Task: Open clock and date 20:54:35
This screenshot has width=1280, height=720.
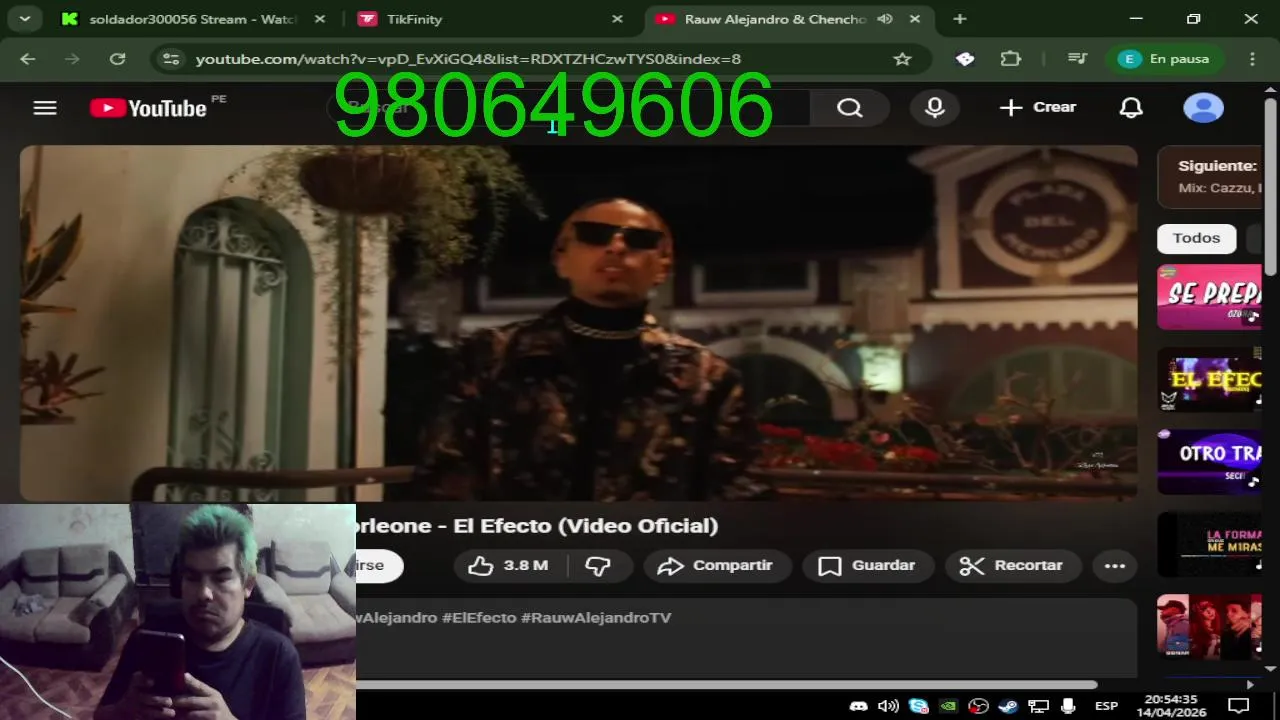Action: pyautogui.click(x=1171, y=706)
